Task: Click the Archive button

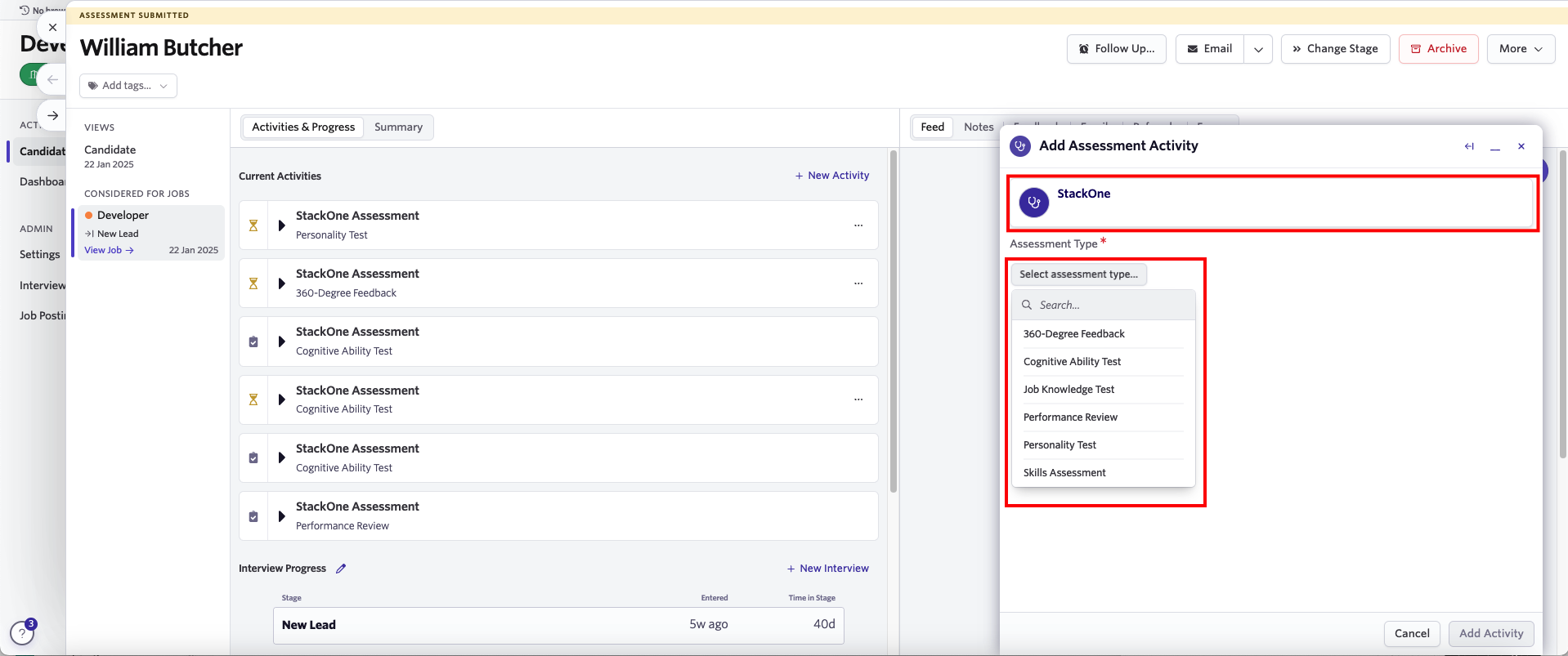Action: coord(1438,49)
